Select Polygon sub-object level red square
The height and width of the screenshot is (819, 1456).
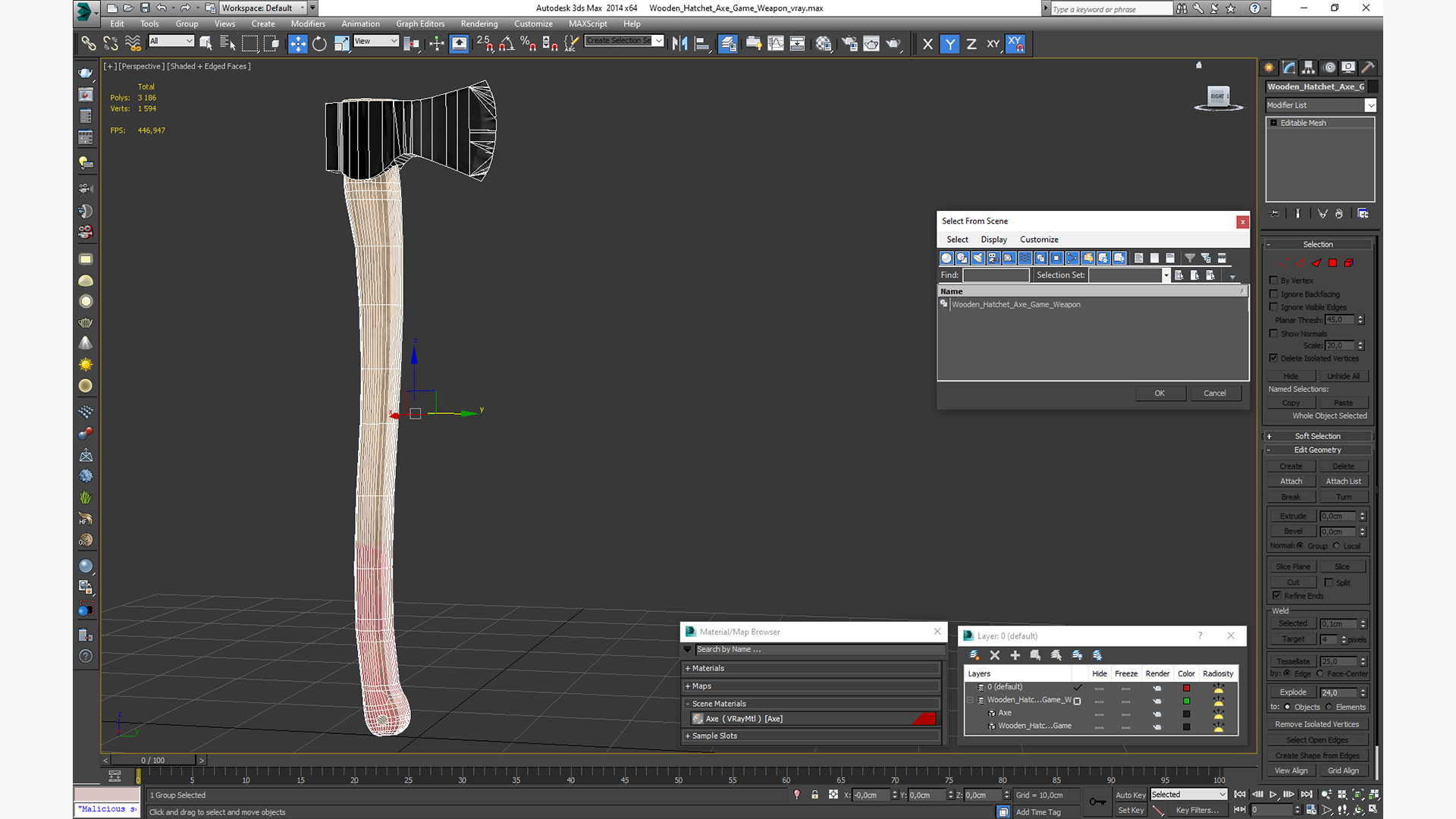point(1332,263)
